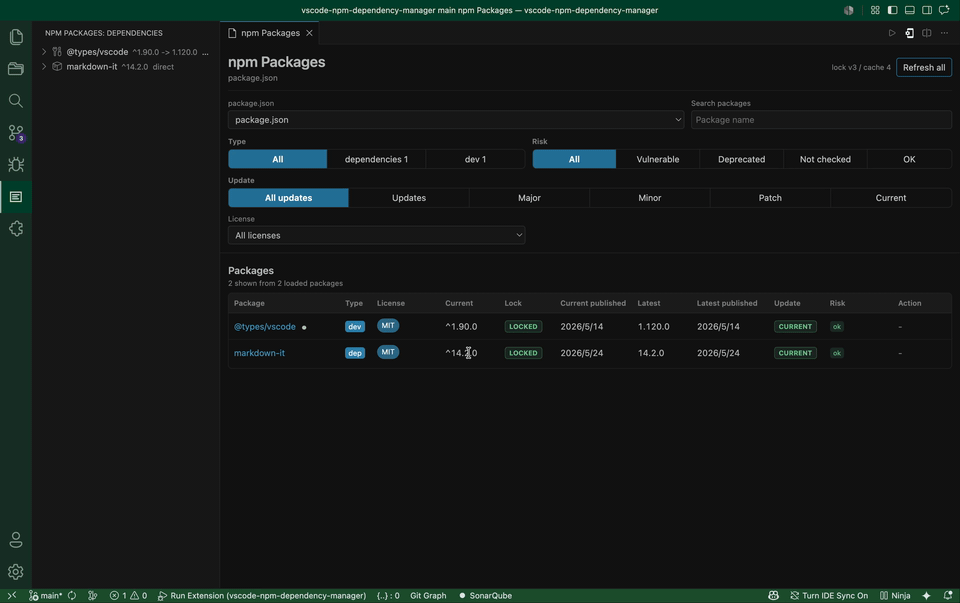Screen dimensions: 960x603
Task: Click the SonarQube status bar item
Action: (486, 596)
